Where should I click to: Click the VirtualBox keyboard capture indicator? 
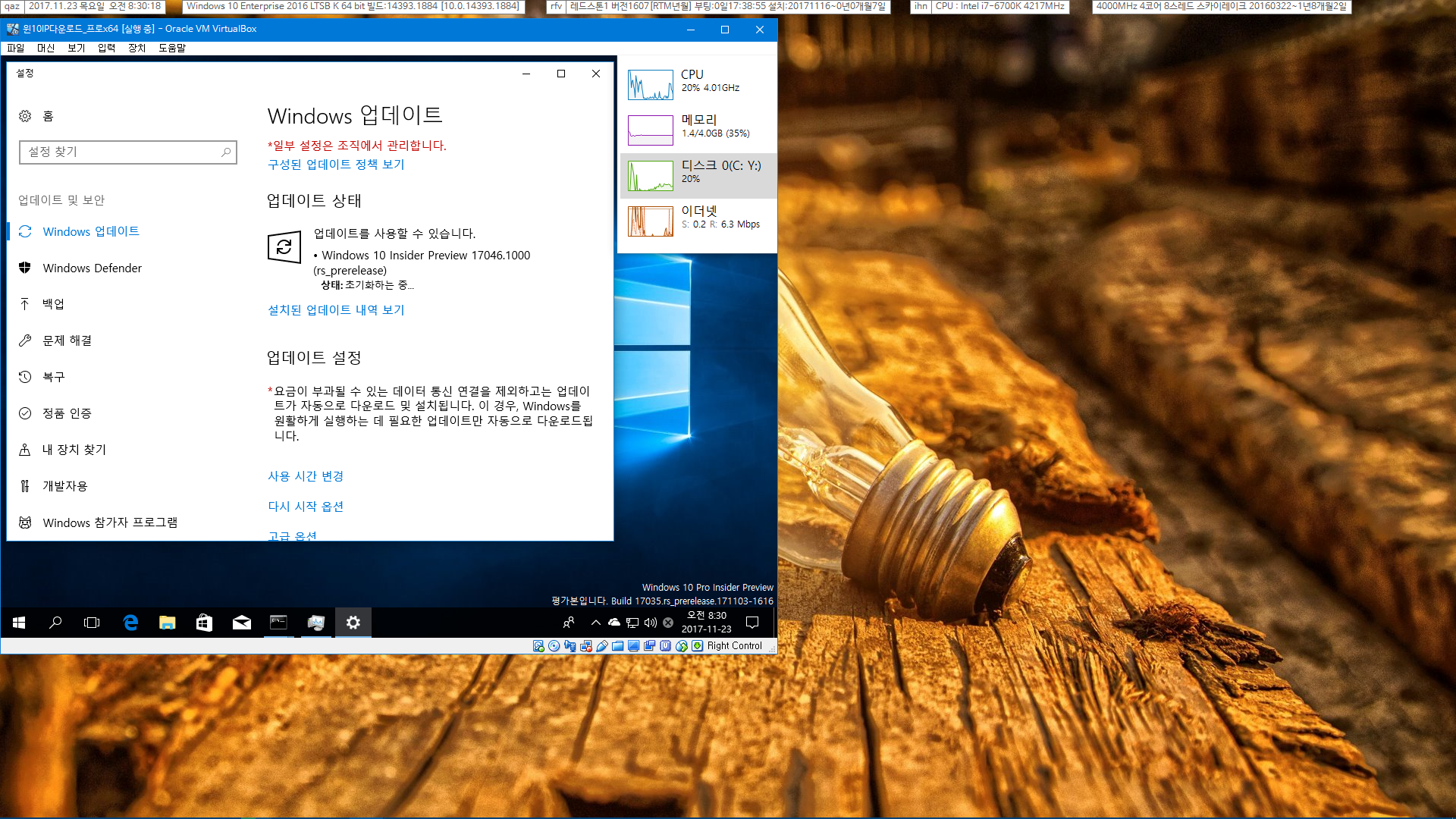click(697, 646)
